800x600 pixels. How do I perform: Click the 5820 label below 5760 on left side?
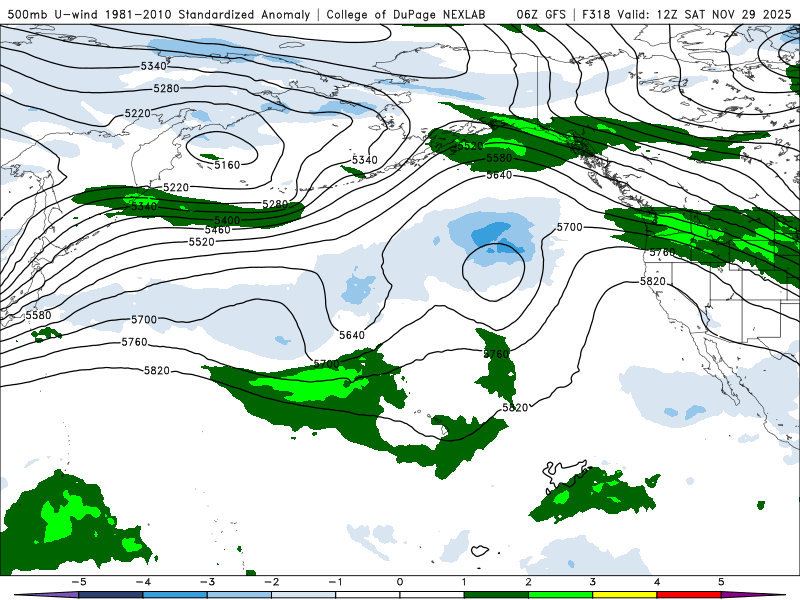tap(157, 370)
